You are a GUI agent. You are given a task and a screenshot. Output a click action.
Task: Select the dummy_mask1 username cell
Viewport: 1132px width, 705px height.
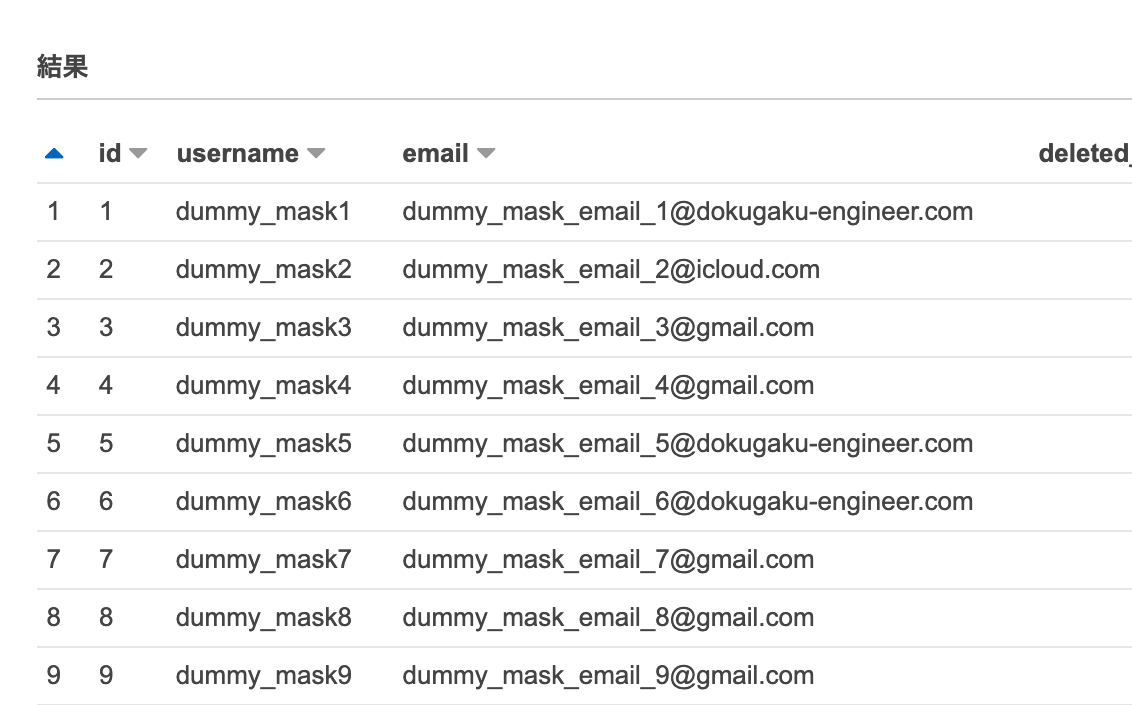pyautogui.click(x=263, y=212)
